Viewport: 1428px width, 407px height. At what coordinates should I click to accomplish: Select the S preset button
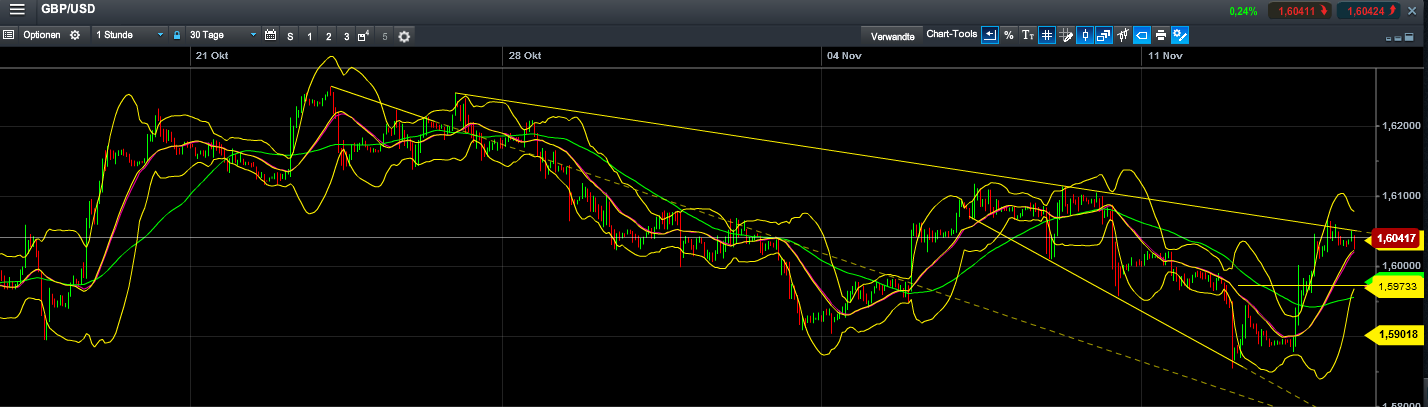(291, 36)
